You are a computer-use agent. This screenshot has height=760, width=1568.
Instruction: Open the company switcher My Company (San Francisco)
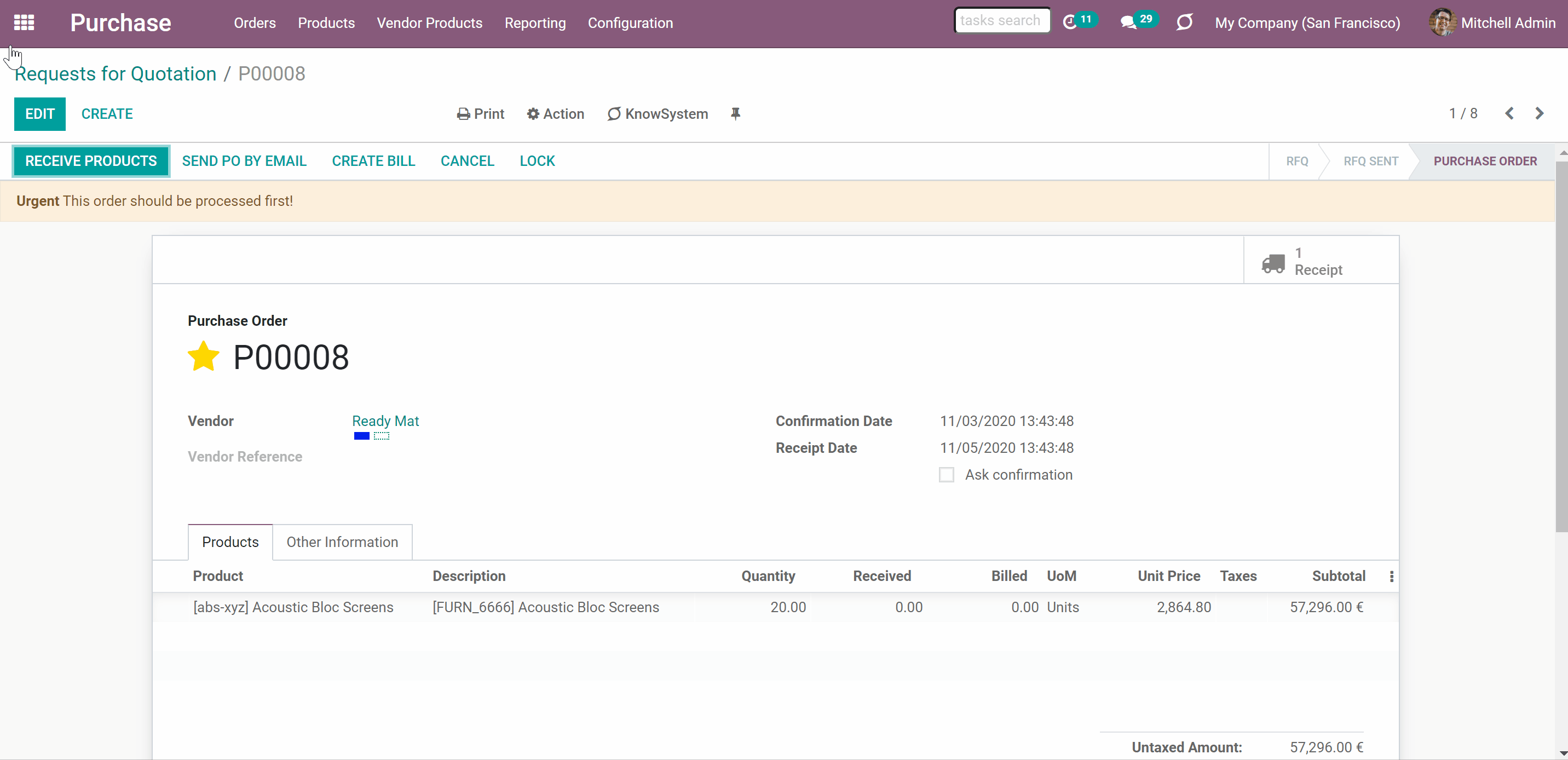pos(1307,22)
